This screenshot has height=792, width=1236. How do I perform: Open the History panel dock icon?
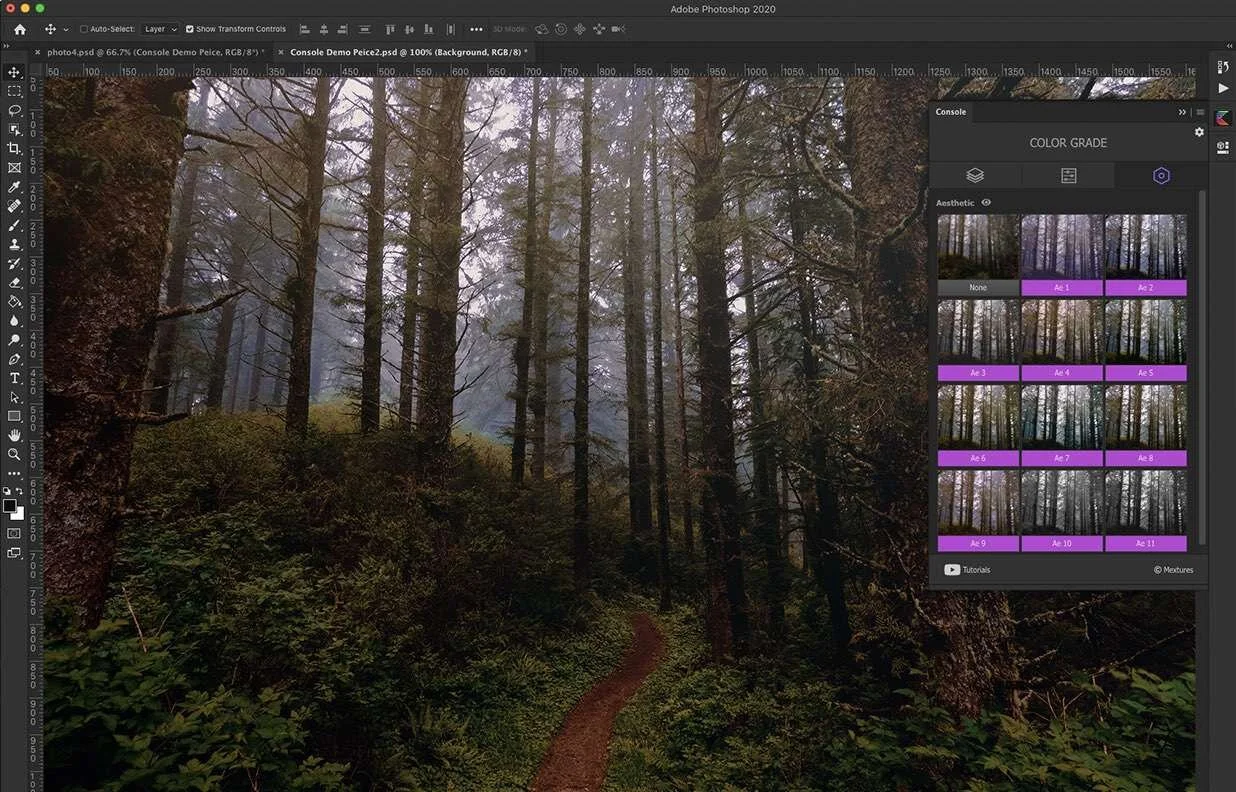coord(1222,66)
